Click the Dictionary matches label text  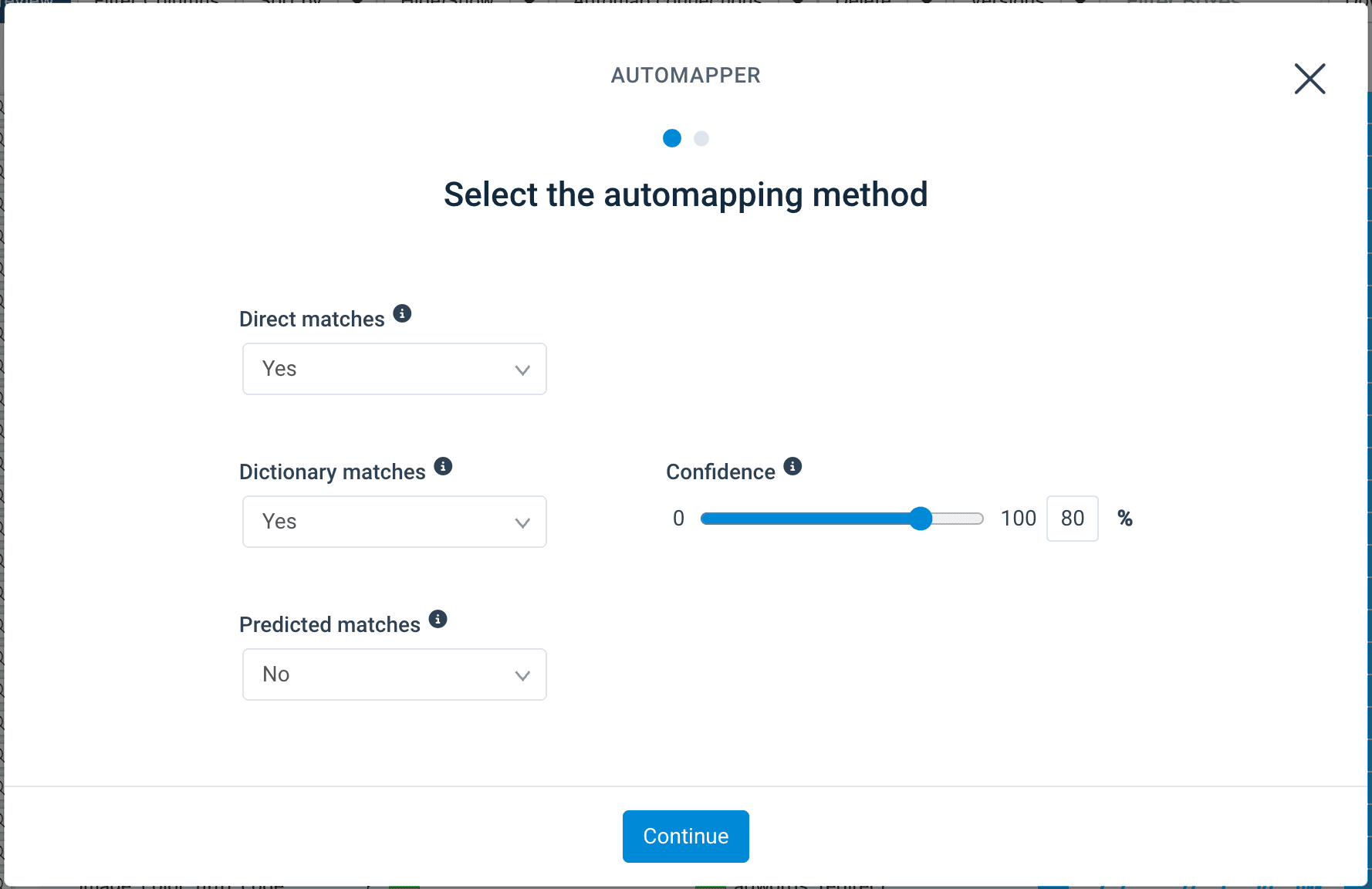tap(332, 472)
